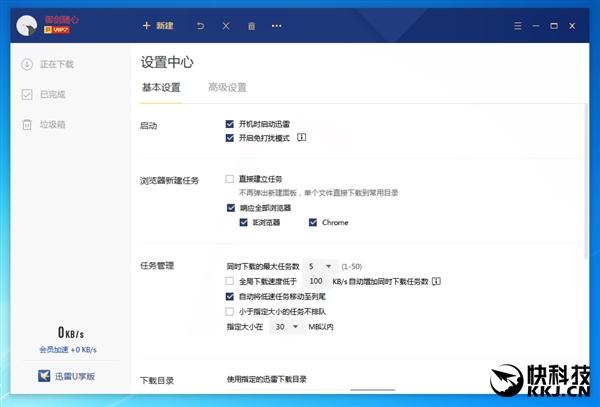Viewport: 600px width, 407px height.
Task: Open the 垃圾箱 (Trash) list
Action: click(x=53, y=125)
